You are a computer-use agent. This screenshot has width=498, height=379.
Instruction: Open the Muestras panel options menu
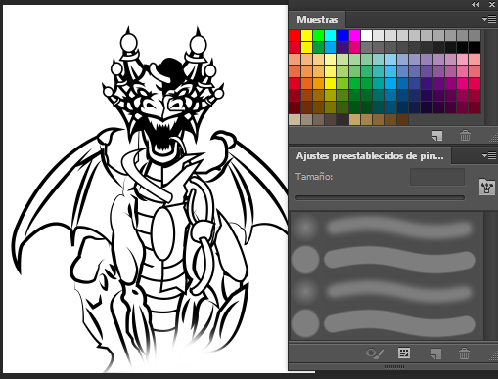click(489, 20)
